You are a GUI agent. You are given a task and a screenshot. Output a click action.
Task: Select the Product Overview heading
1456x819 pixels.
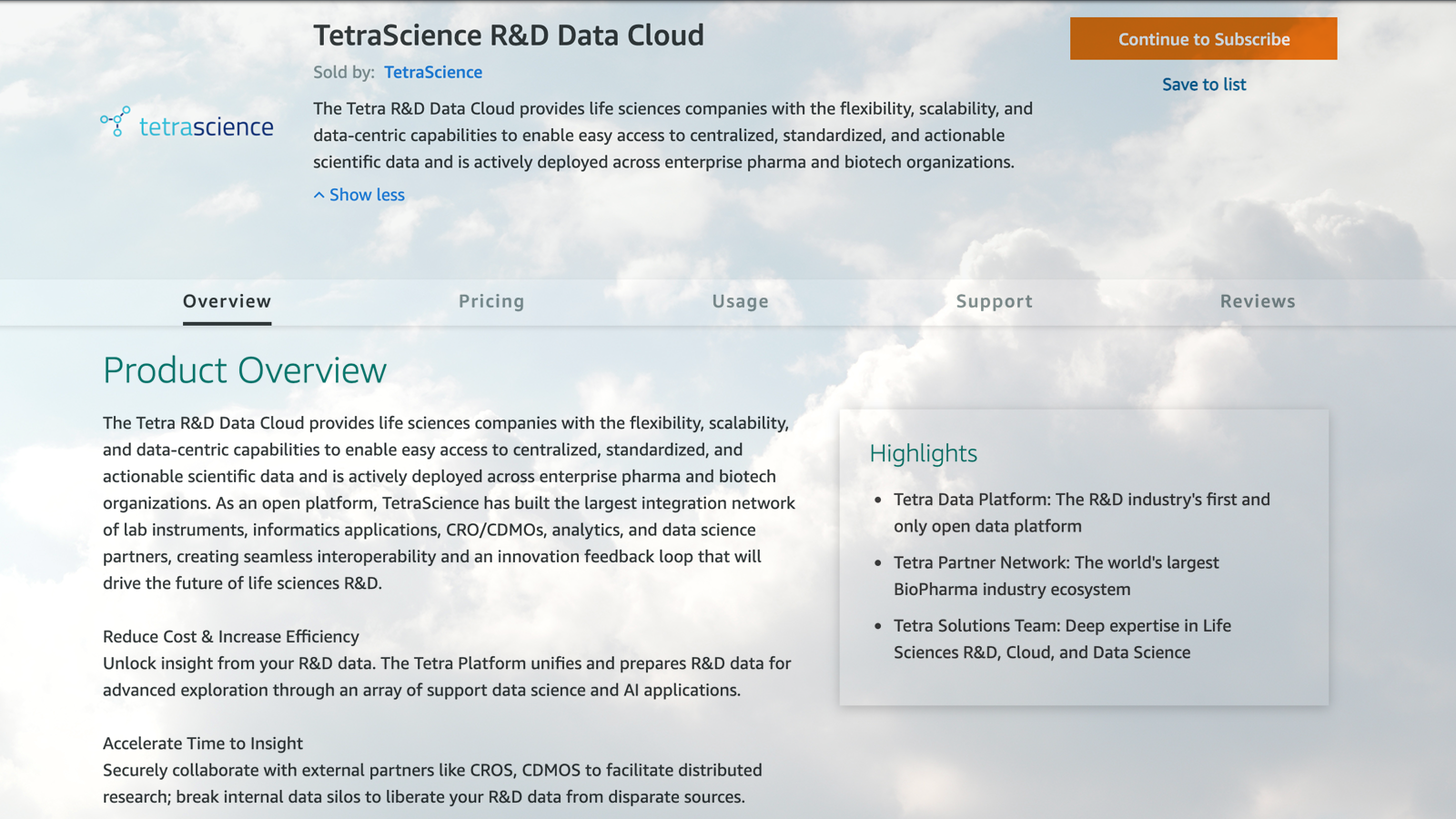[244, 369]
